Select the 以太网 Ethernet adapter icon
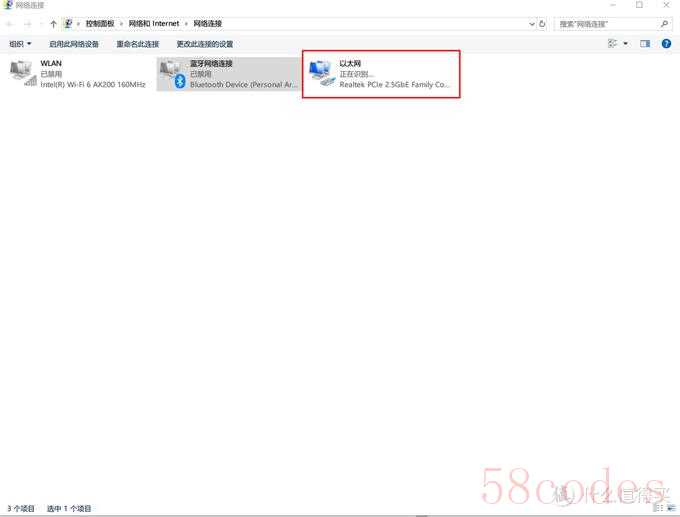Image resolution: width=680 pixels, height=517 pixels. click(x=322, y=73)
